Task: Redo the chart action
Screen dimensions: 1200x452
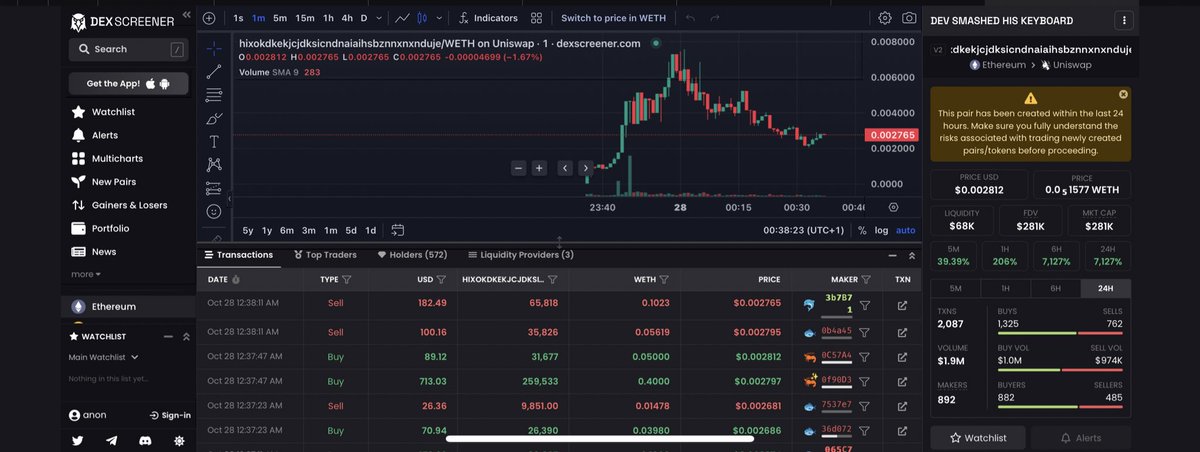Action: click(716, 18)
